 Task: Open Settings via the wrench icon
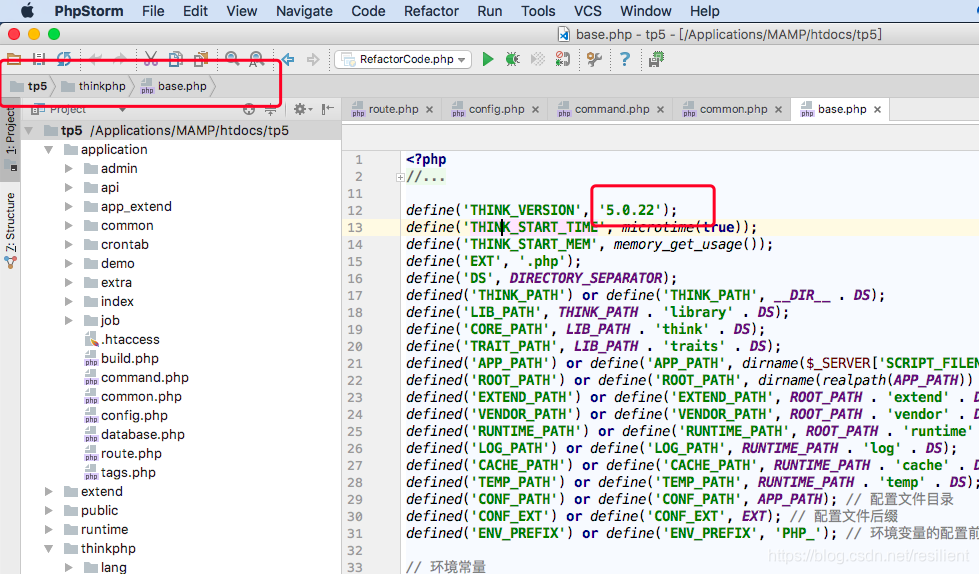click(594, 59)
